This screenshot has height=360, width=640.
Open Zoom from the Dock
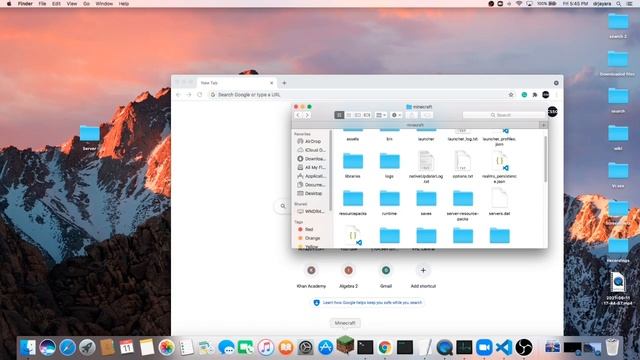point(484,347)
